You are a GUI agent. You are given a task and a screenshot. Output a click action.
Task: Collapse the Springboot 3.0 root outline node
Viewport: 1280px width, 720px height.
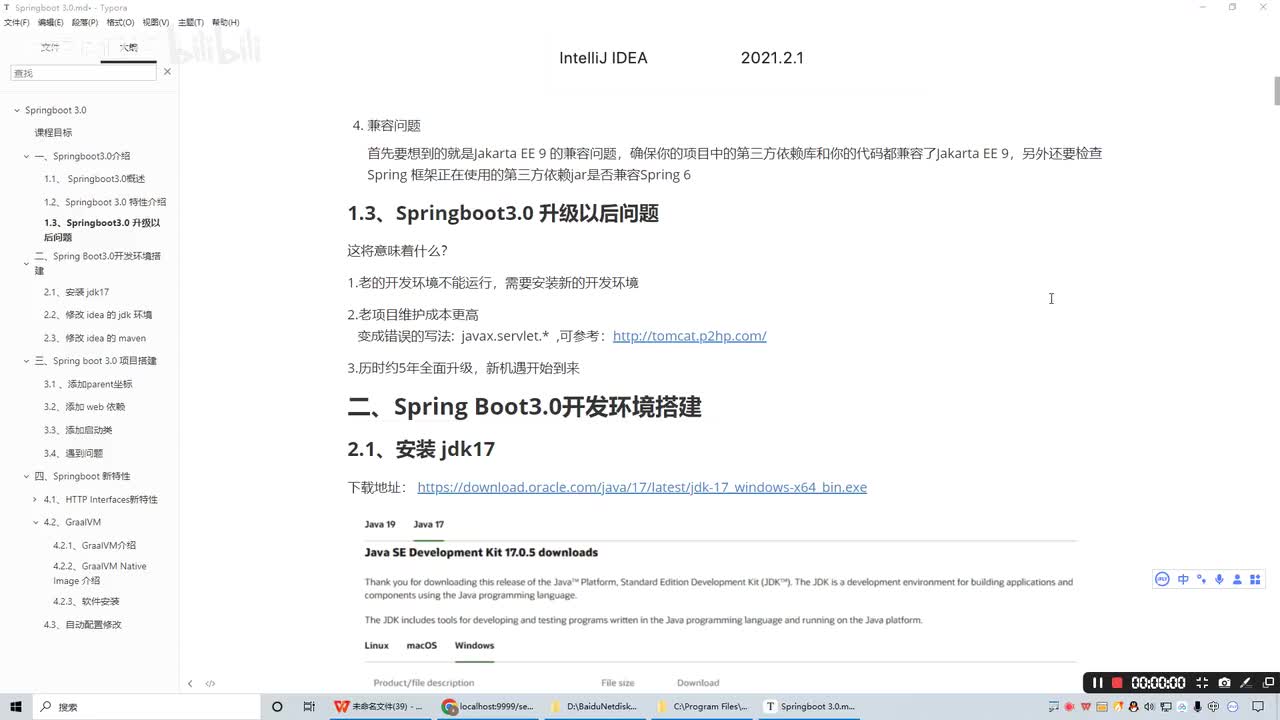pyautogui.click(x=17, y=110)
